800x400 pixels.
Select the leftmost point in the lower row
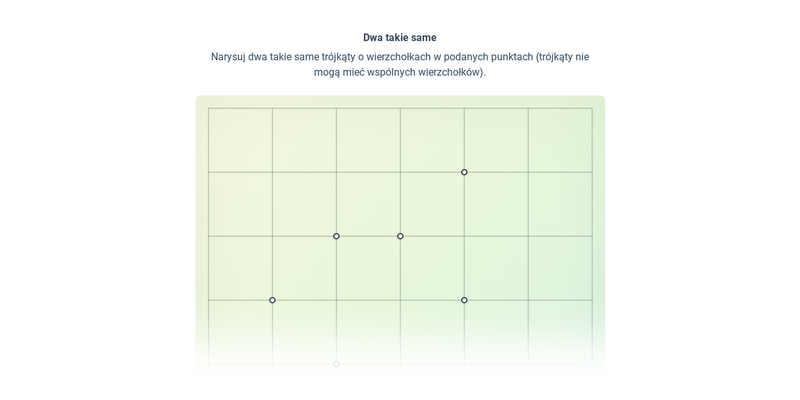coord(272,300)
